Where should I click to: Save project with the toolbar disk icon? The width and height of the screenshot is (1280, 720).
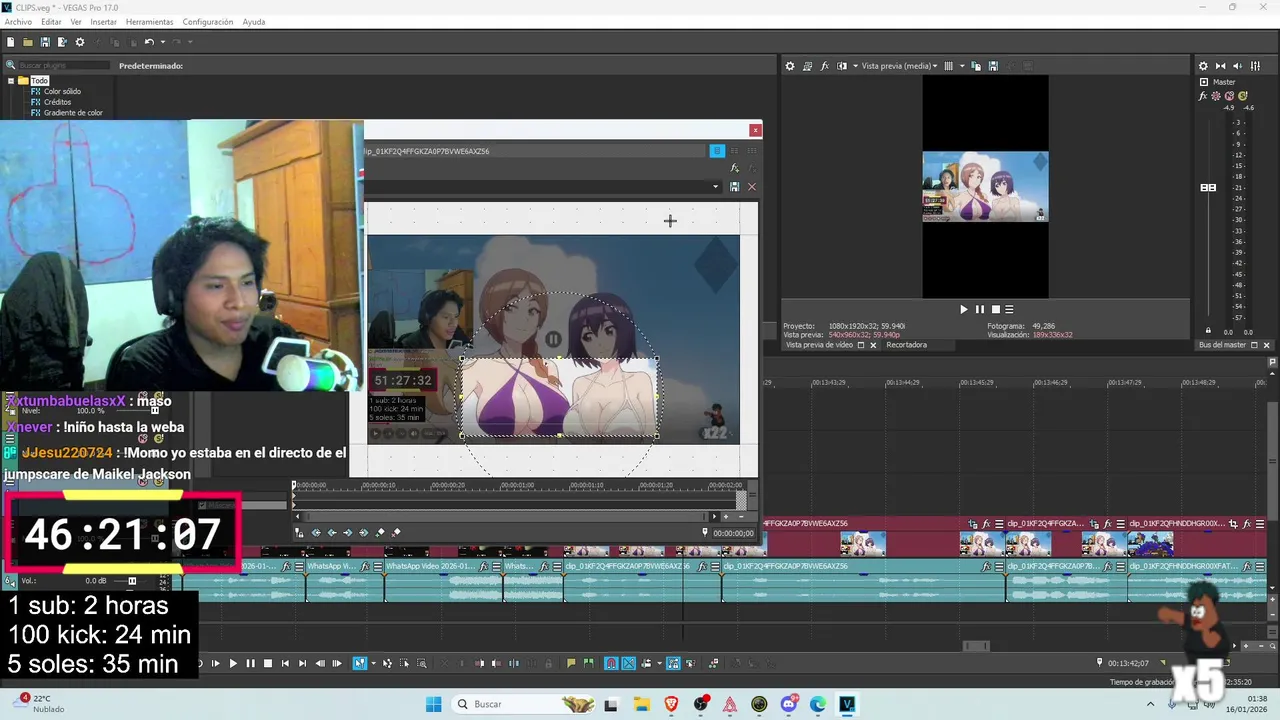click(45, 42)
